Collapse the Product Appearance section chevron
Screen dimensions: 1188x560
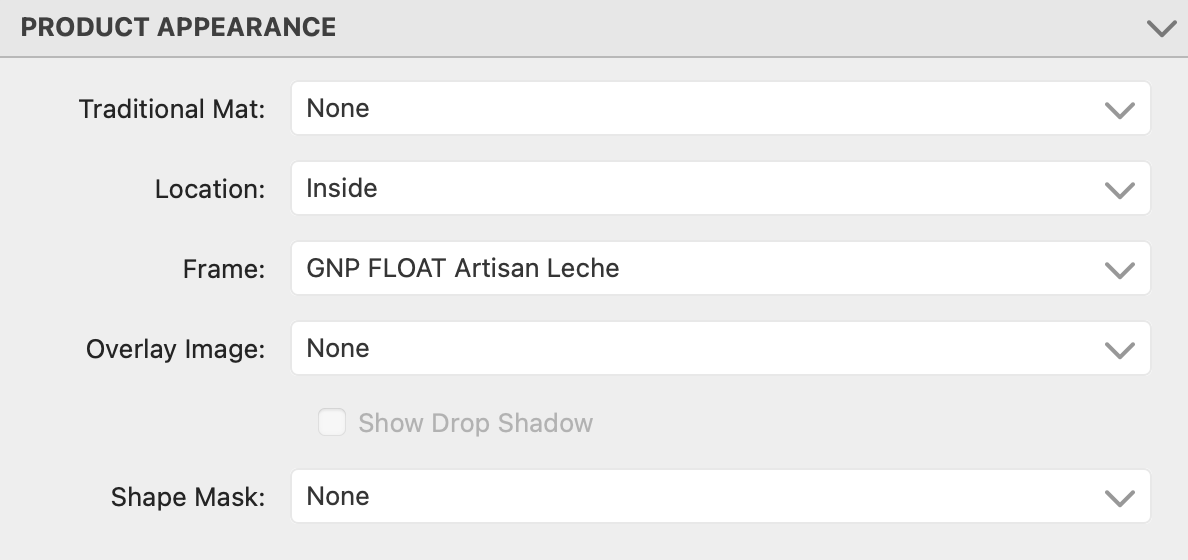(1161, 28)
